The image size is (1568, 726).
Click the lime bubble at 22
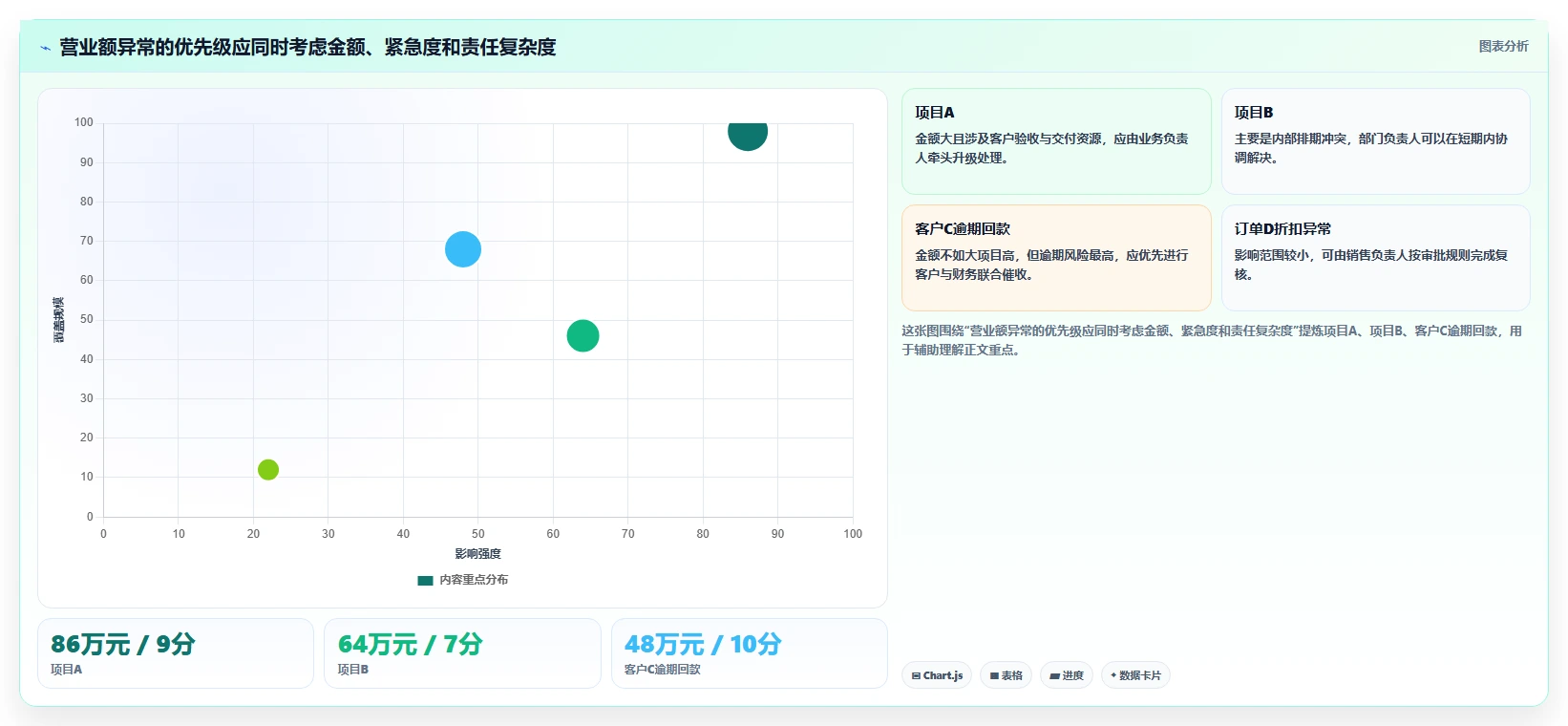tap(268, 469)
